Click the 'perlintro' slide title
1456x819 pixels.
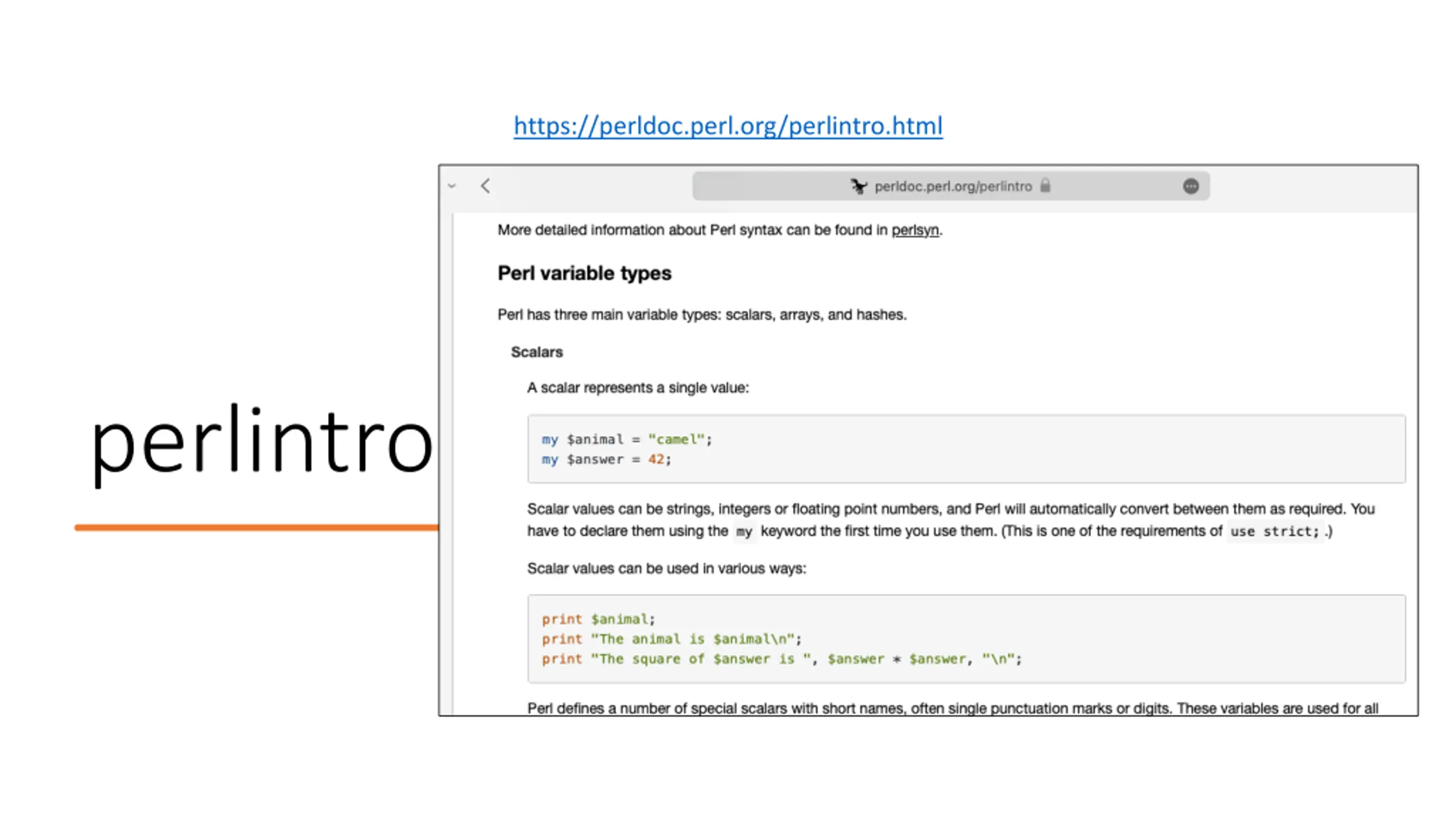pyautogui.click(x=262, y=444)
